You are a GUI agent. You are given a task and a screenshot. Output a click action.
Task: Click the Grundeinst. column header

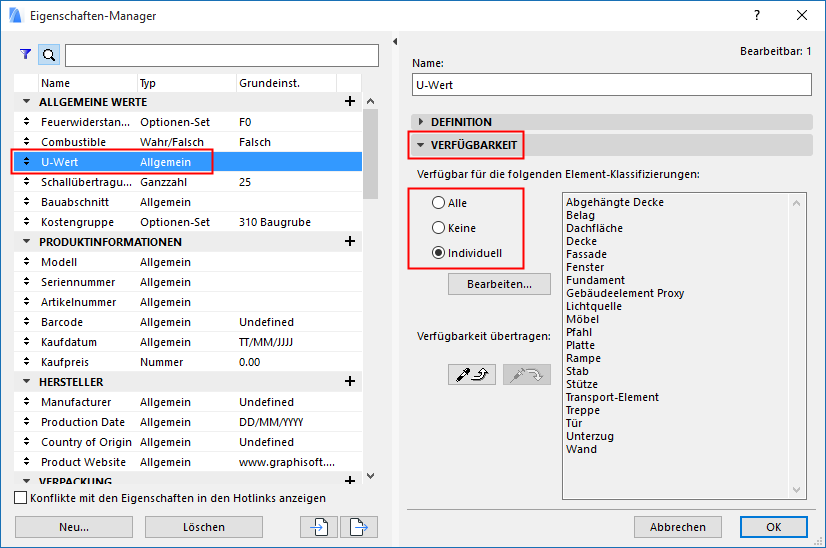click(287, 83)
